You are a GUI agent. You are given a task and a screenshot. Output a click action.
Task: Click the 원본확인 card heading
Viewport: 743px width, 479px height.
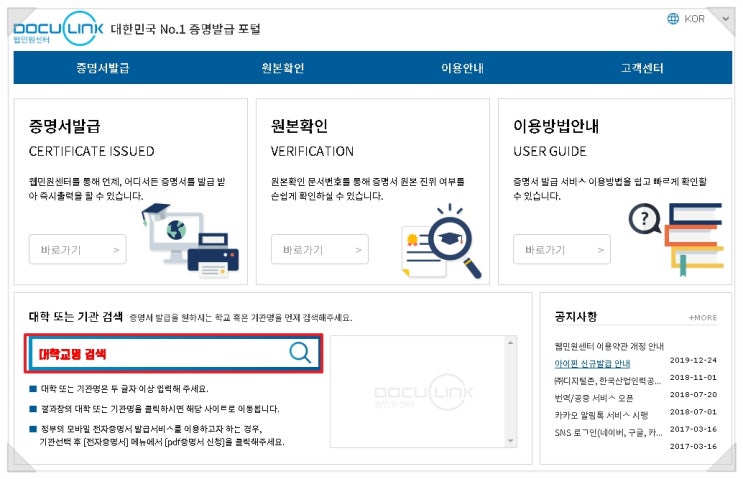pos(299,126)
